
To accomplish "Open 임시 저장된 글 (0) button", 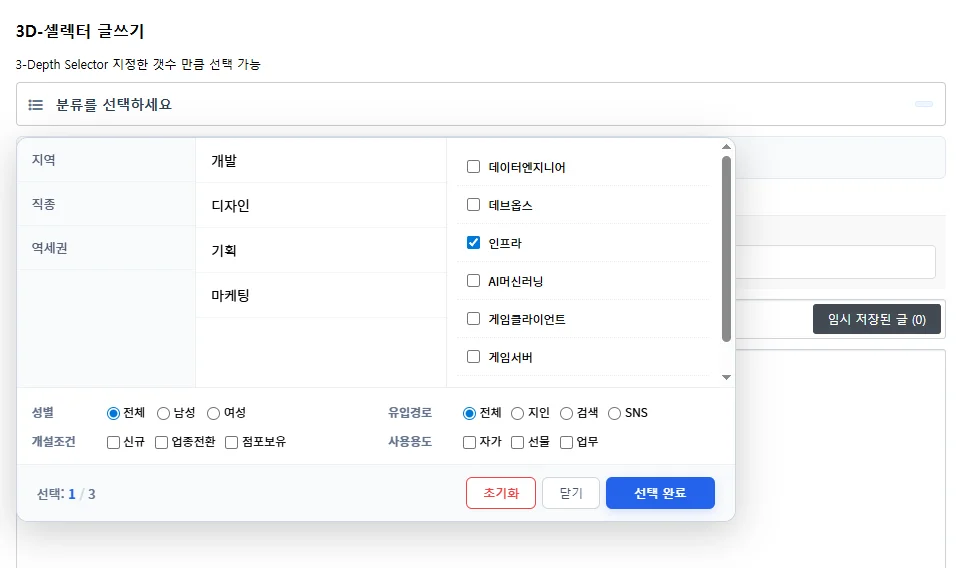I will (x=877, y=319).
